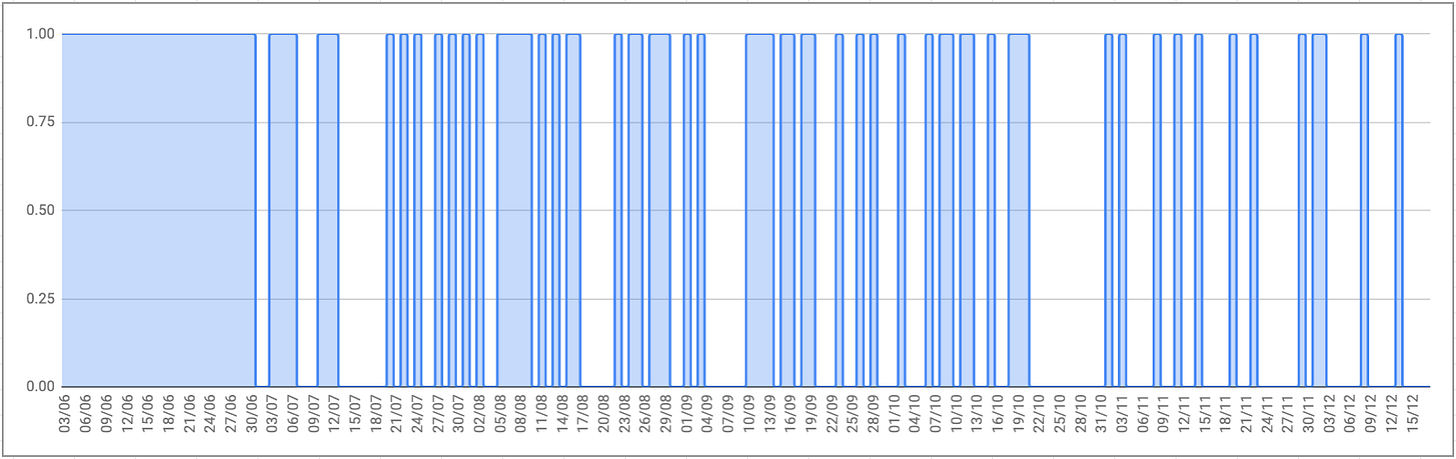The height and width of the screenshot is (459, 1456).
Task: Select the 19/09 date label
Action: (811, 413)
